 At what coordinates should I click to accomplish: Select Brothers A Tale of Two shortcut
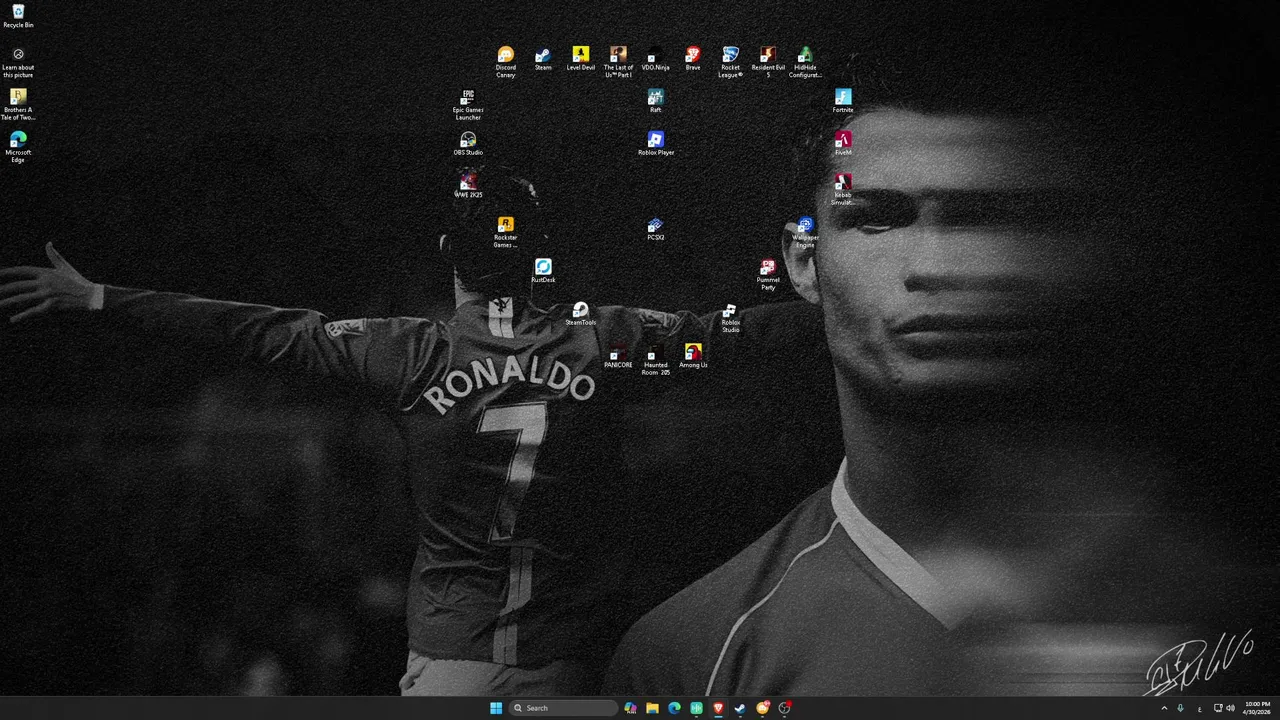tap(18, 105)
